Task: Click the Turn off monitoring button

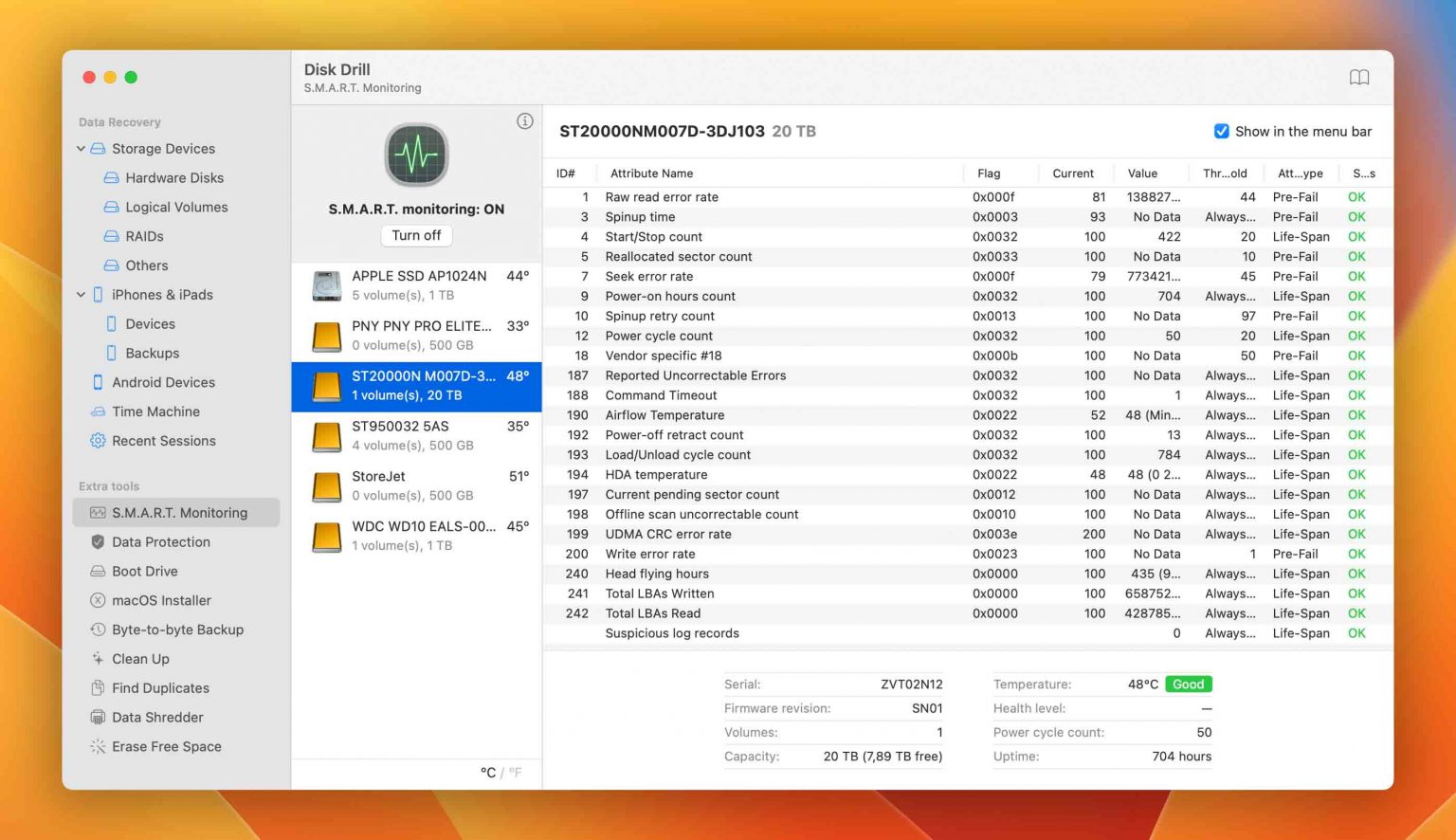Action: [416, 235]
